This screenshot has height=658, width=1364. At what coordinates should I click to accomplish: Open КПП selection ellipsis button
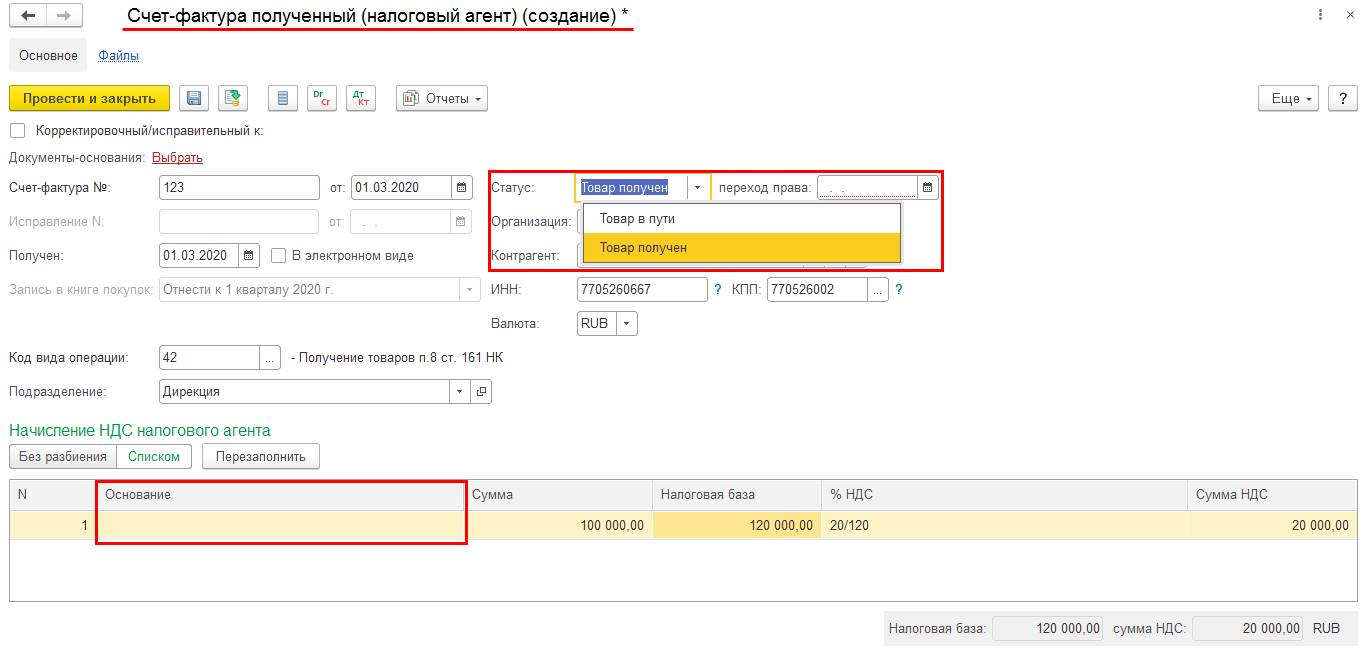(x=877, y=290)
